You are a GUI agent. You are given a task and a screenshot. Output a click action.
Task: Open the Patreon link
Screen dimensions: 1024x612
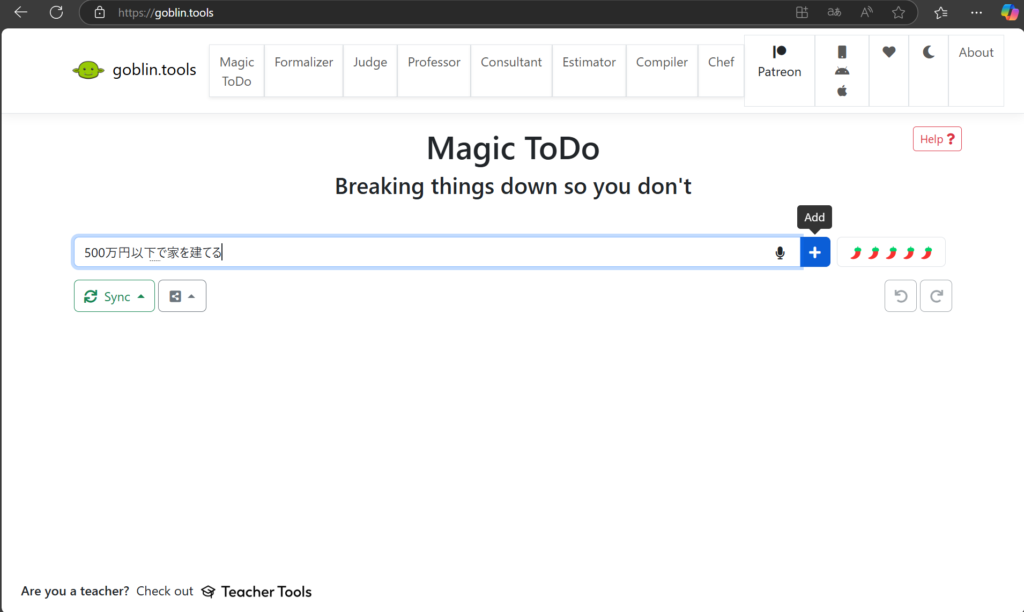779,62
